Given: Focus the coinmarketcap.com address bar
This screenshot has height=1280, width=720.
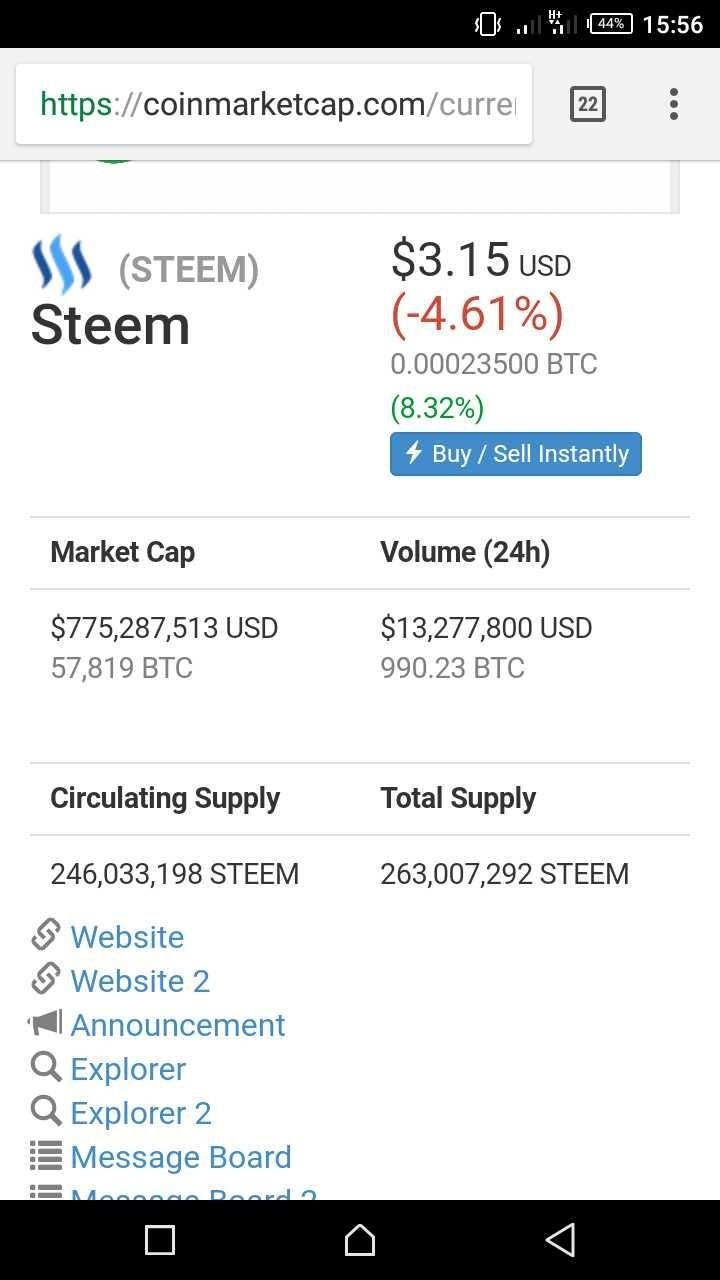Looking at the screenshot, I should [275, 104].
